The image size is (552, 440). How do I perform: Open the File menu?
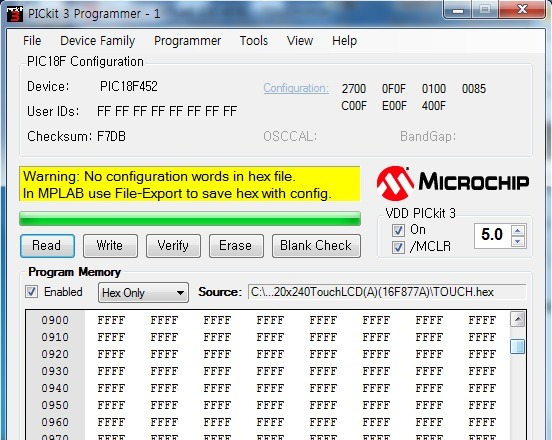pyautogui.click(x=32, y=41)
